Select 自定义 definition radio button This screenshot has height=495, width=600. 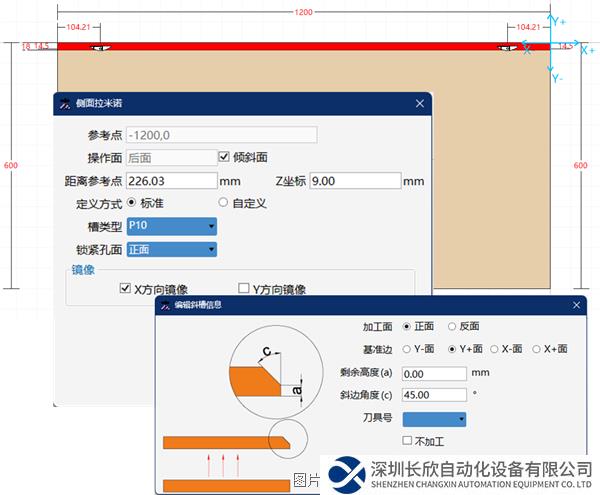[x=223, y=203]
